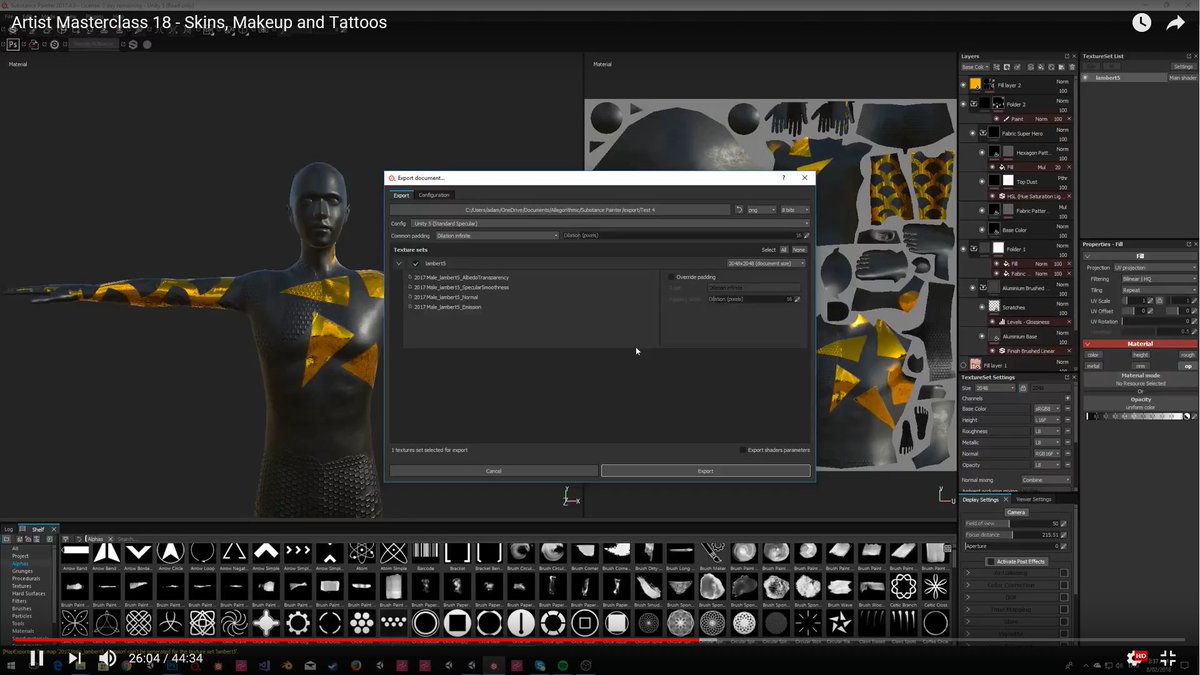The width and height of the screenshot is (1200, 675).
Task: Toggle the color material channel button
Action: click(x=1093, y=355)
